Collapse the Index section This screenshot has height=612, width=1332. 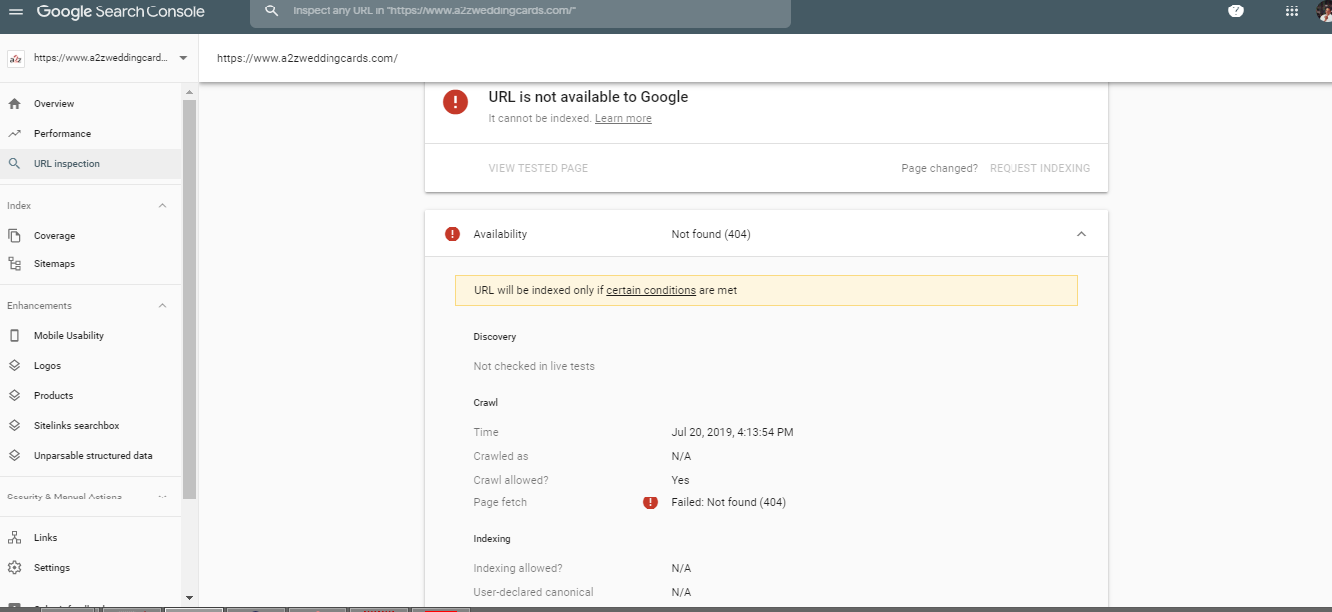[x=162, y=206]
